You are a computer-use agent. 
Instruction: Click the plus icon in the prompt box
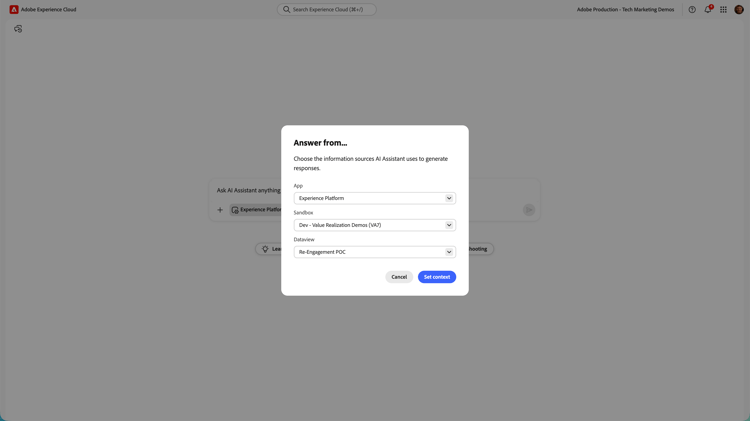pos(220,210)
